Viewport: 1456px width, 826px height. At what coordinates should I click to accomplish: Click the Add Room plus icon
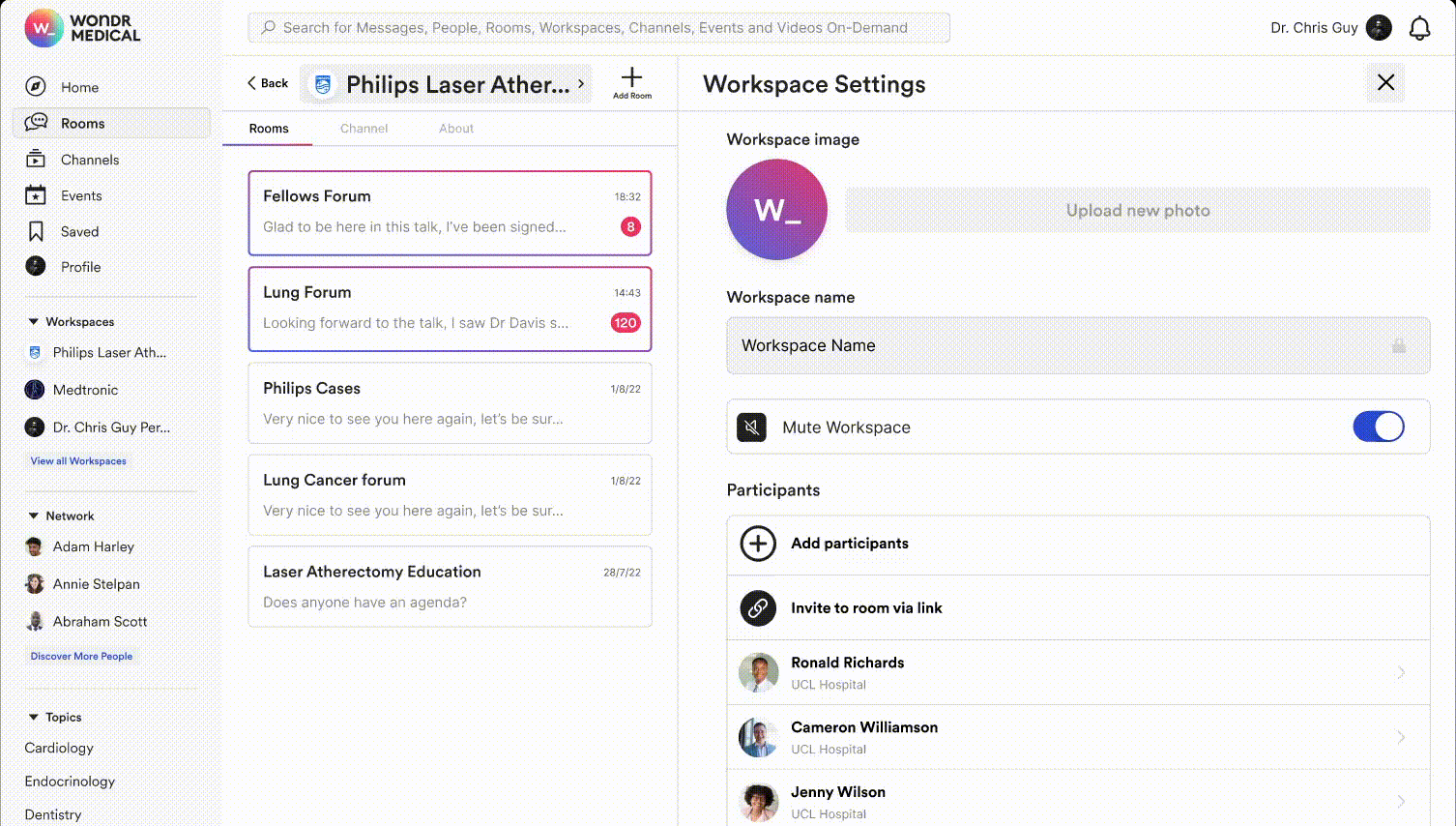click(x=631, y=78)
